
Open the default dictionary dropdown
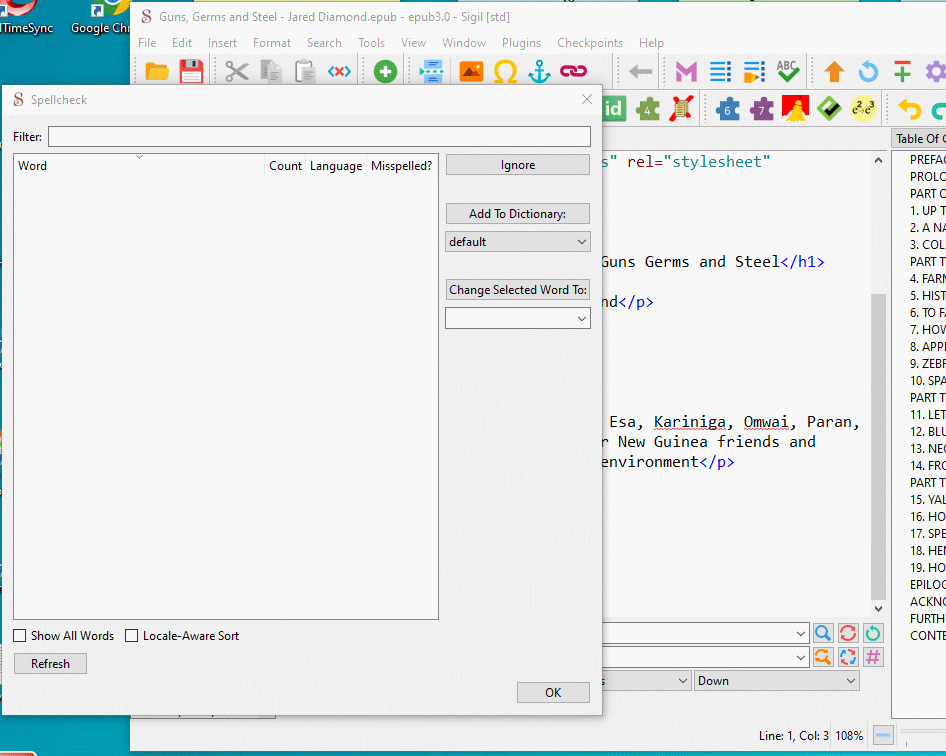518,241
